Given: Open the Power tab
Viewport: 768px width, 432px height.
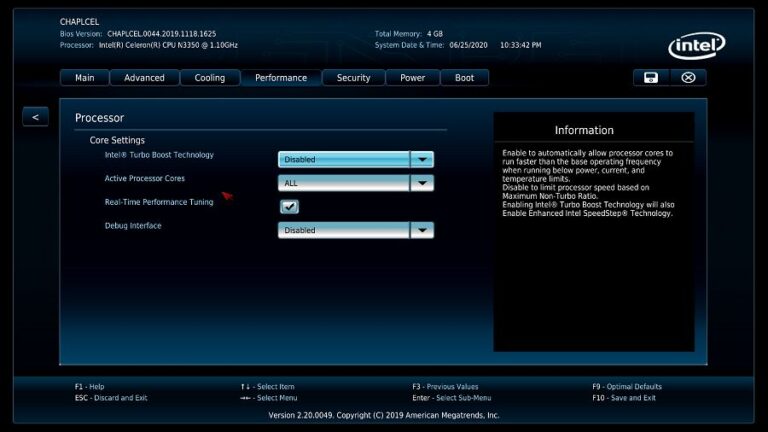Looking at the screenshot, I should 412,77.
